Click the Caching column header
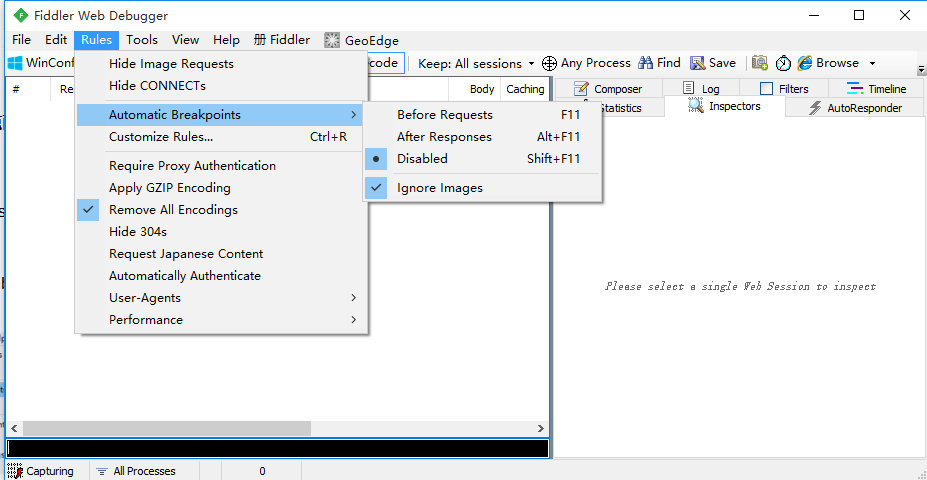The width and height of the screenshot is (927, 480). point(525,89)
